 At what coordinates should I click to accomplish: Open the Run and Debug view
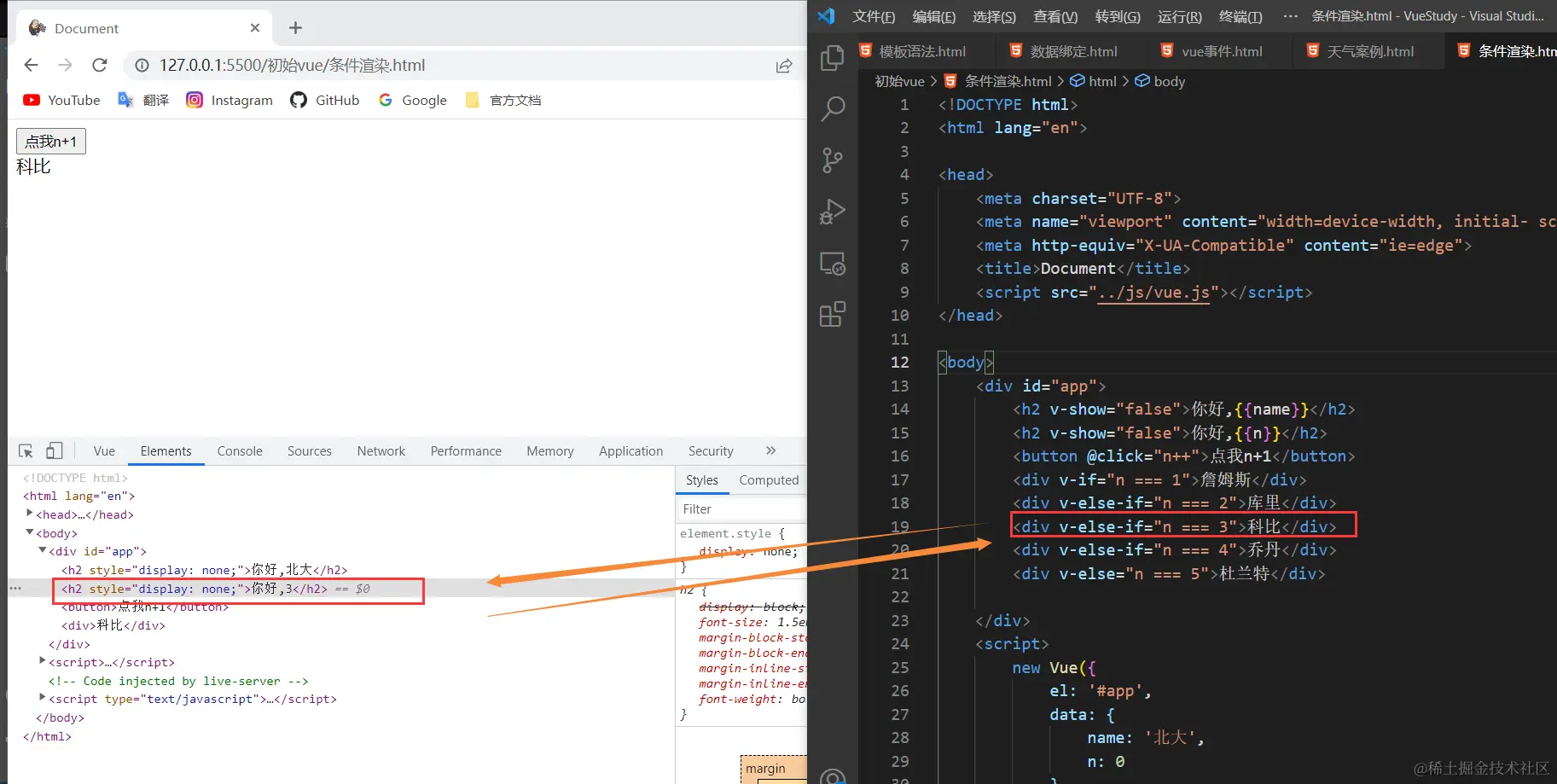point(832,212)
